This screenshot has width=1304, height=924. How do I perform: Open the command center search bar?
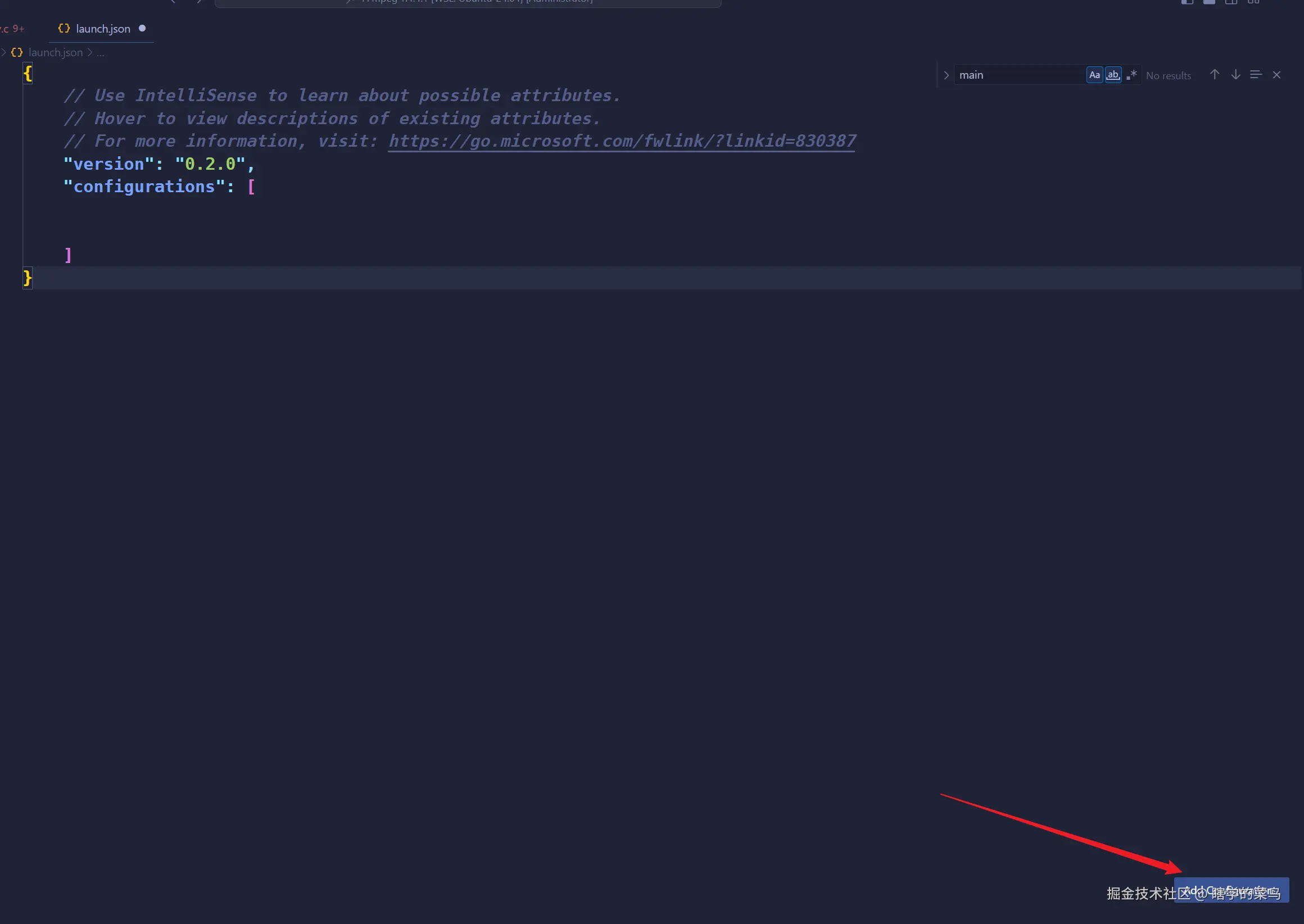[x=468, y=2]
